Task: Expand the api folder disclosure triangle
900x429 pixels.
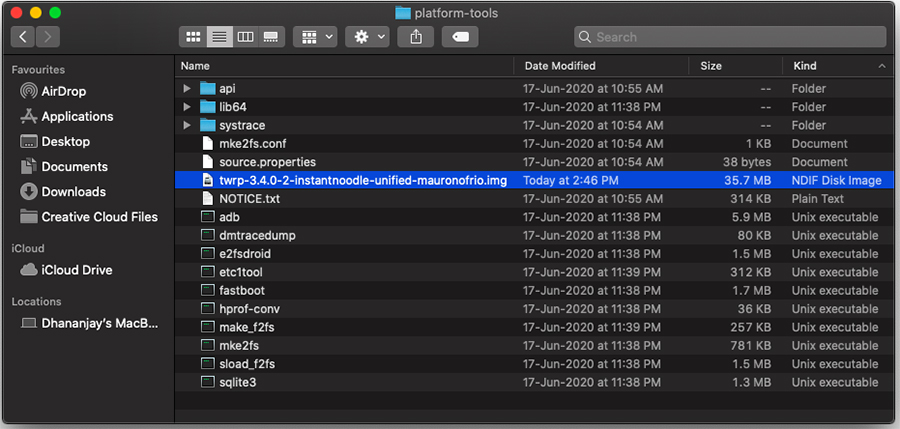Action: tap(187, 88)
